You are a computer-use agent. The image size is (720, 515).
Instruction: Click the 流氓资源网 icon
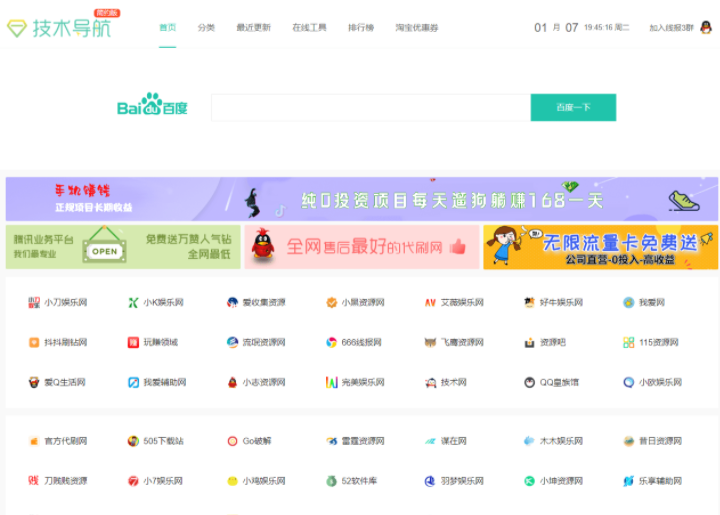pyautogui.click(x=232, y=342)
